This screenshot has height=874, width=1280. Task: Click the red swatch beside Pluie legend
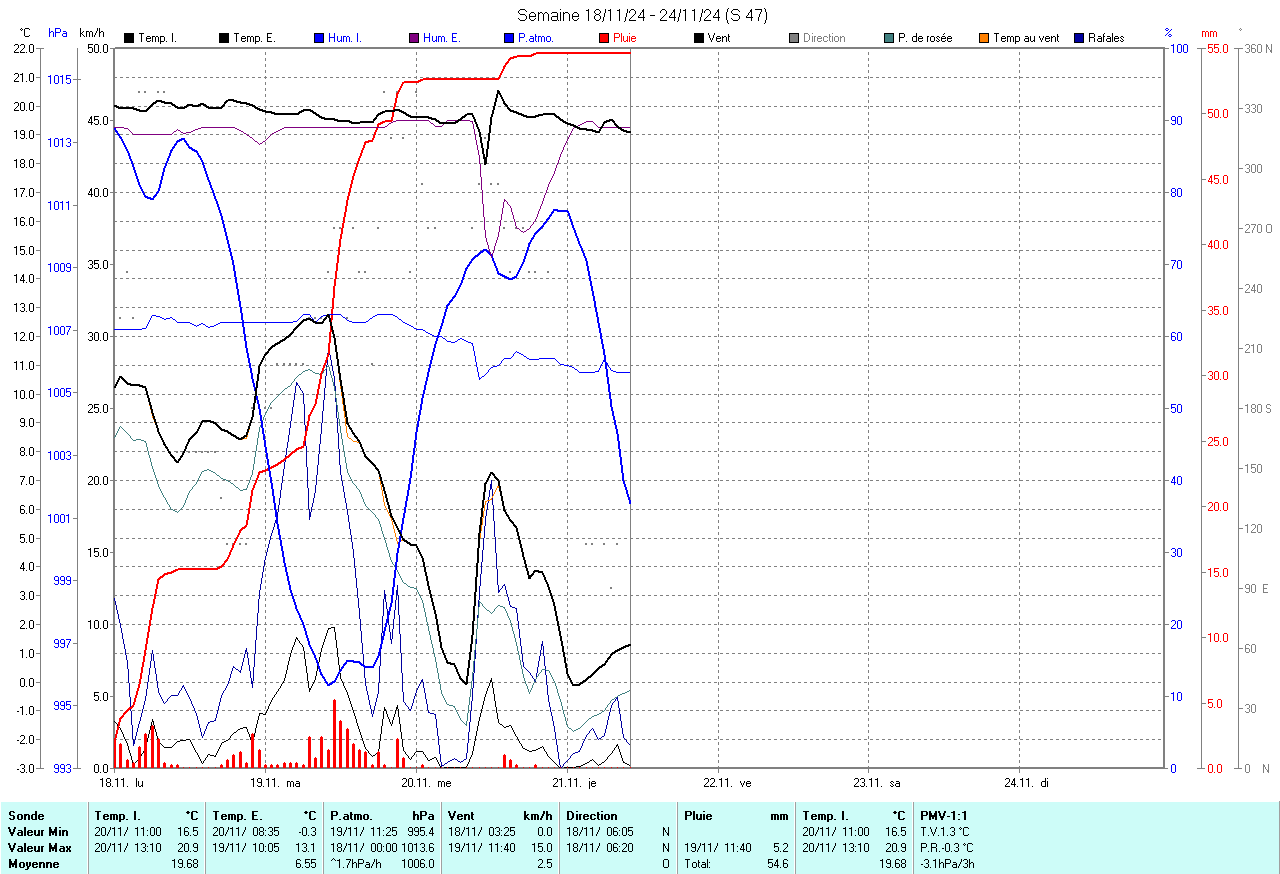pyautogui.click(x=603, y=38)
